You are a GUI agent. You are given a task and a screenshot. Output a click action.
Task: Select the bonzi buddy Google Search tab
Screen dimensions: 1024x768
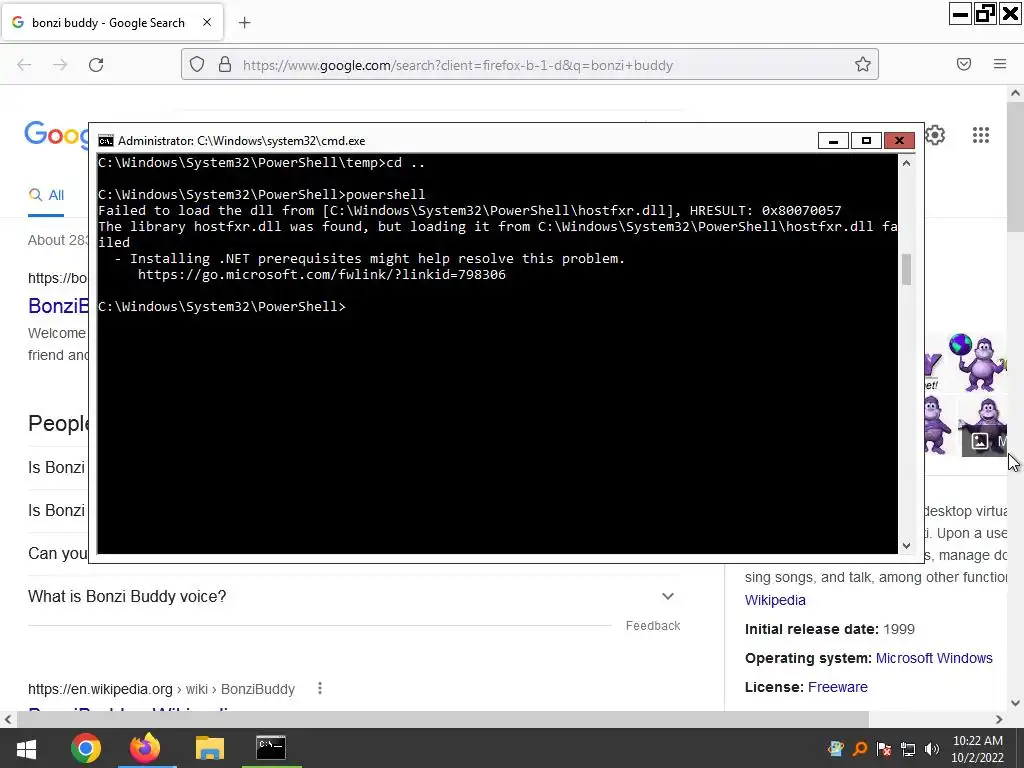(112, 22)
